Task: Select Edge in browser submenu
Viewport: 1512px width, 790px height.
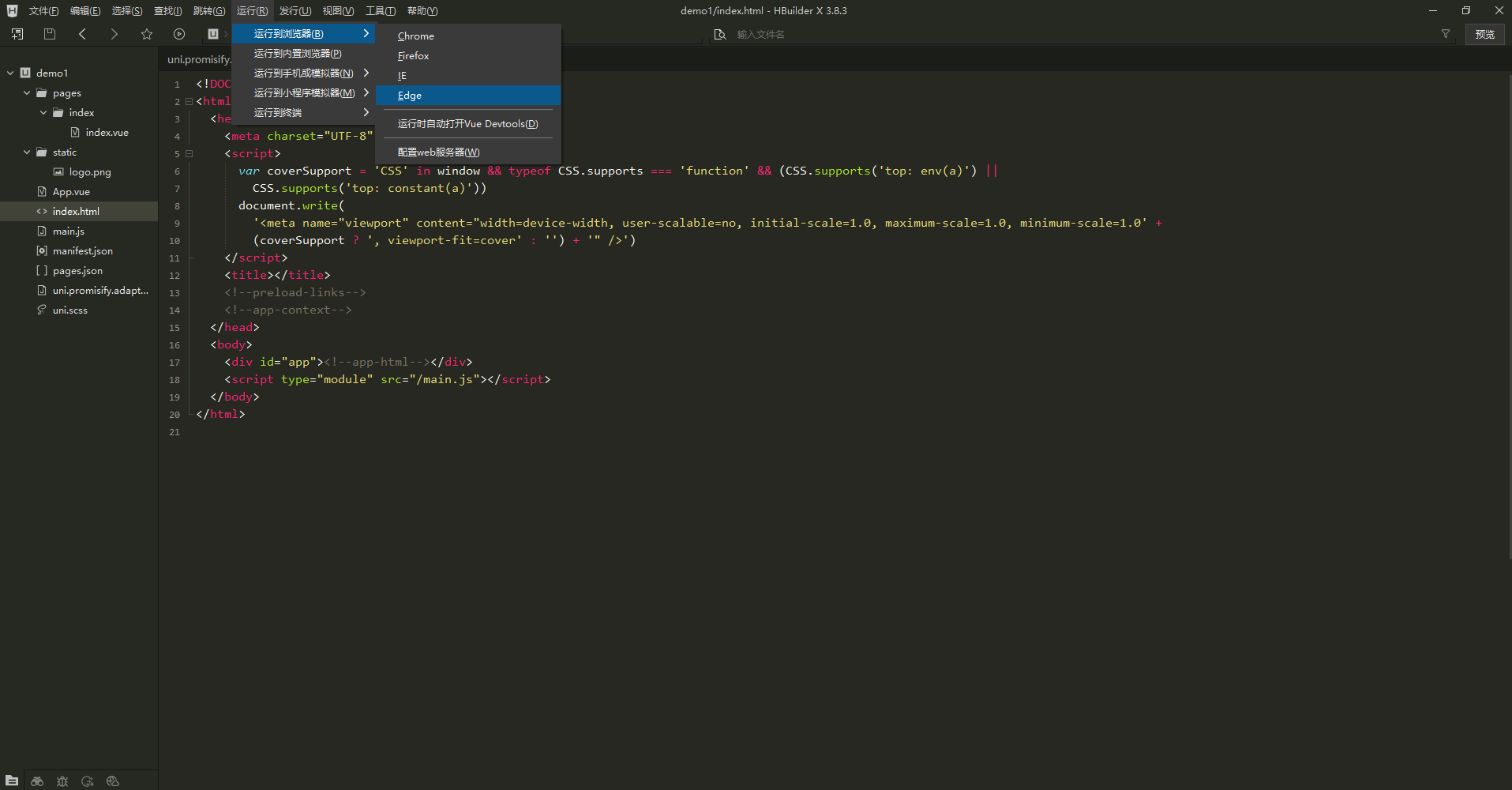Action: [x=468, y=95]
